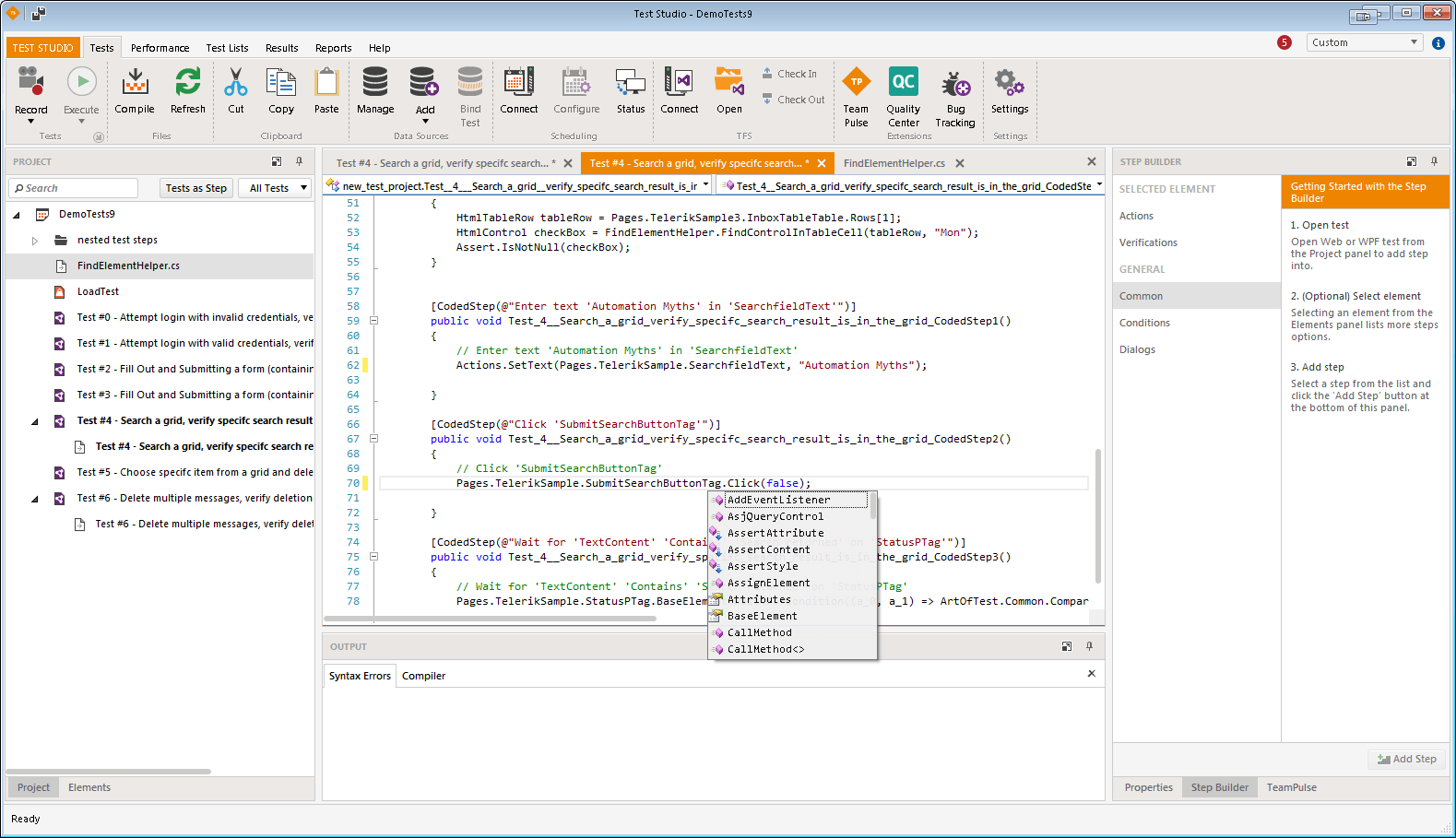Click the TFS Connect icon

(x=680, y=82)
